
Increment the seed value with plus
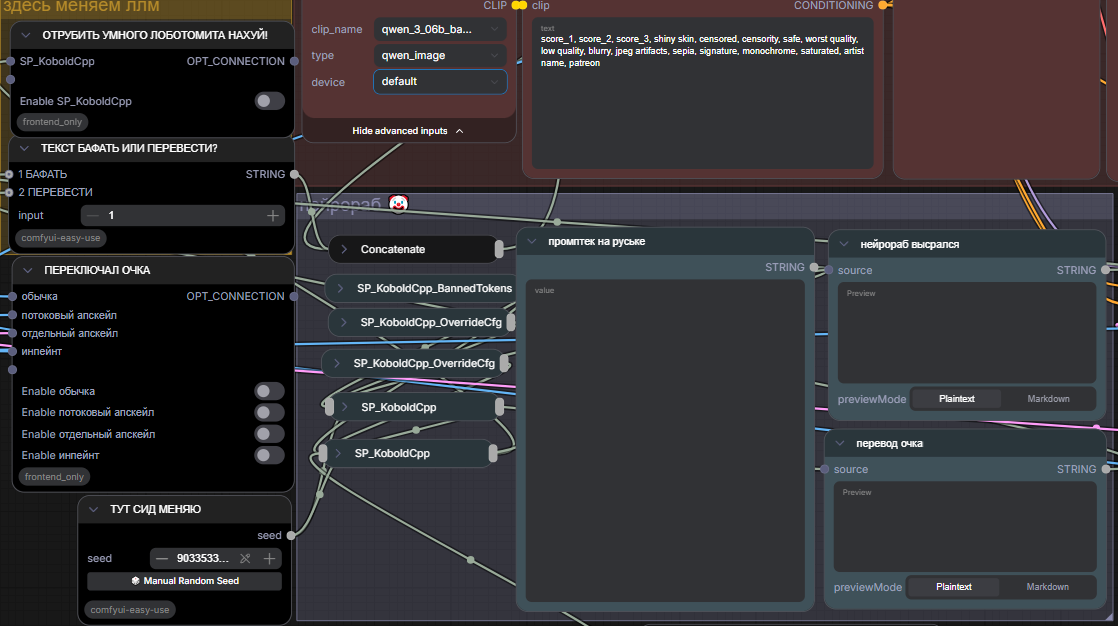point(270,558)
